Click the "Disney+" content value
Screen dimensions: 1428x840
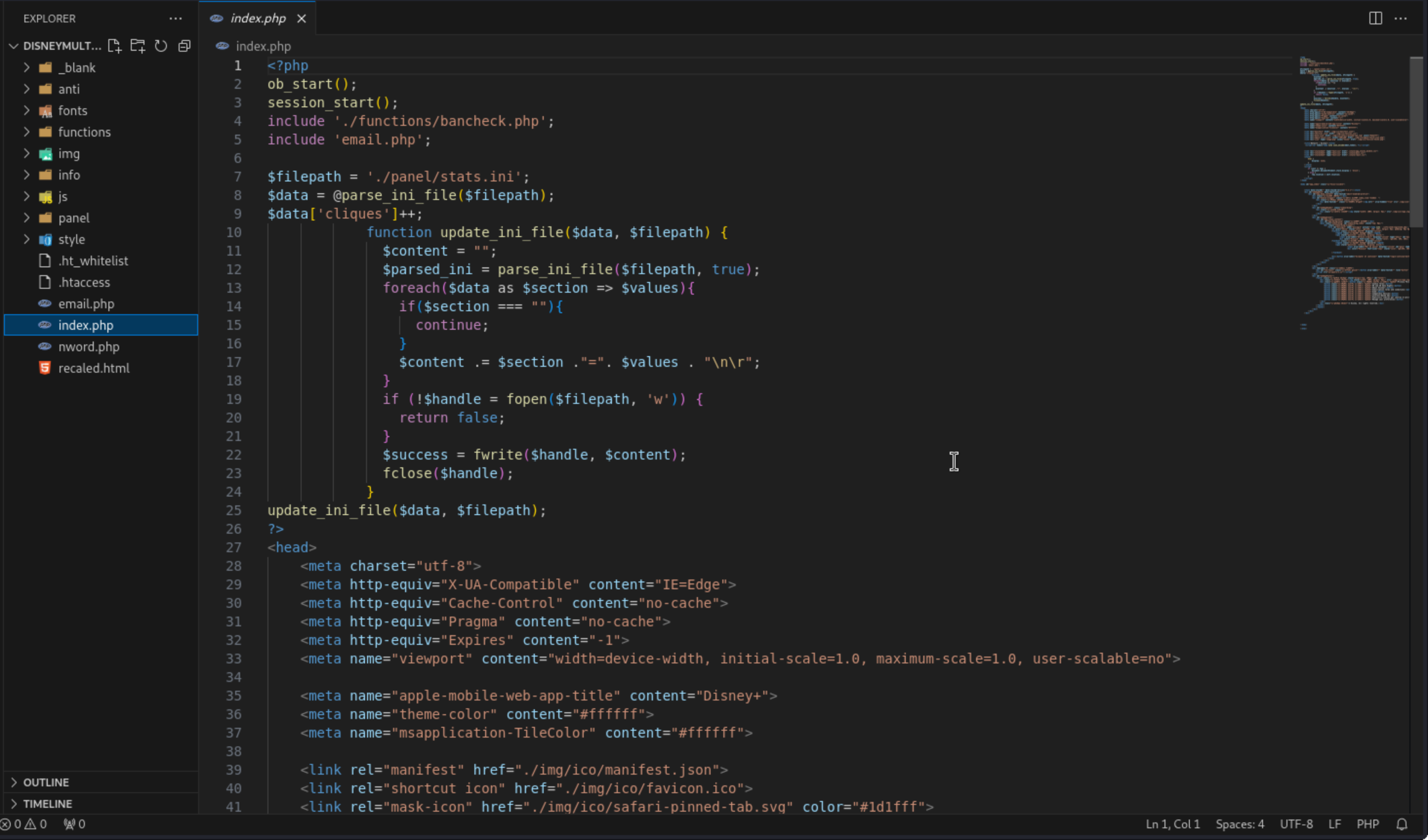tap(732, 696)
